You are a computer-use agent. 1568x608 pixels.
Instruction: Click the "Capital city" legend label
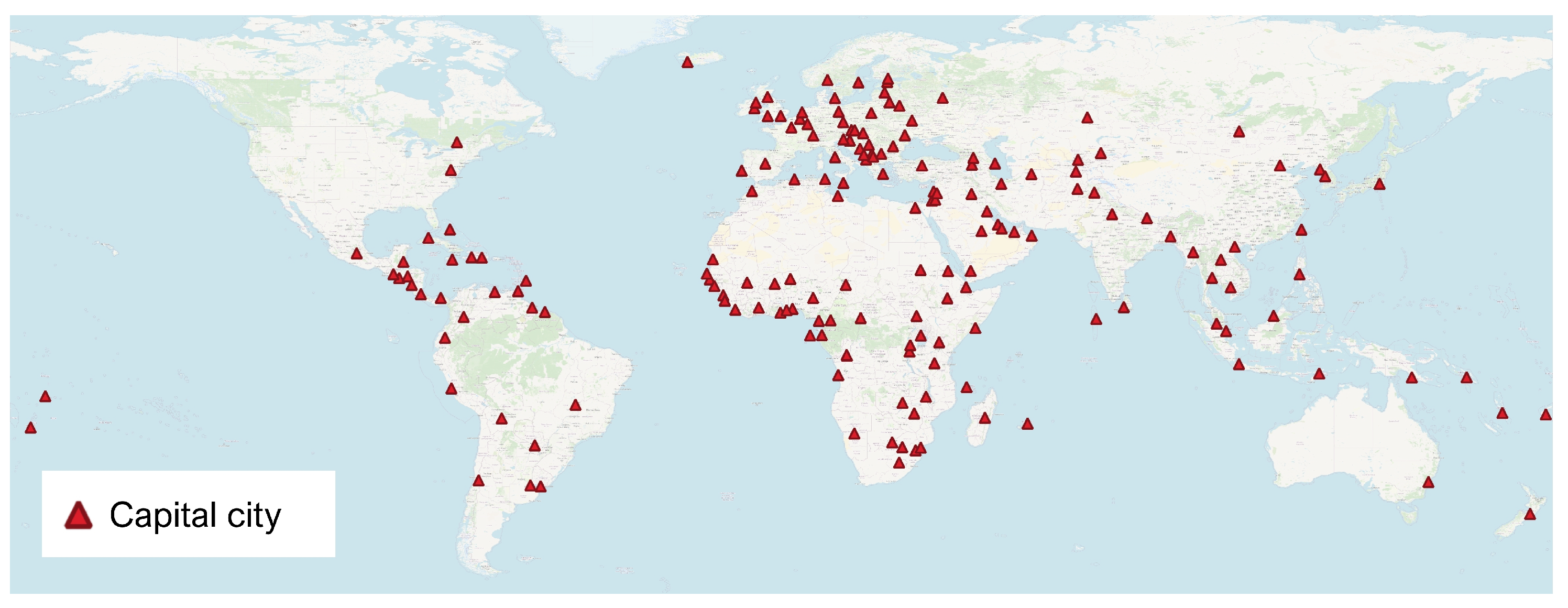click(195, 515)
